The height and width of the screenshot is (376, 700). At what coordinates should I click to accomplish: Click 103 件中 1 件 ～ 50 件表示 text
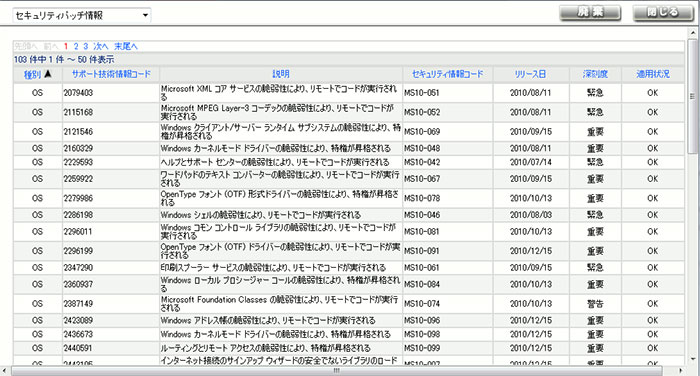[x=64, y=59]
